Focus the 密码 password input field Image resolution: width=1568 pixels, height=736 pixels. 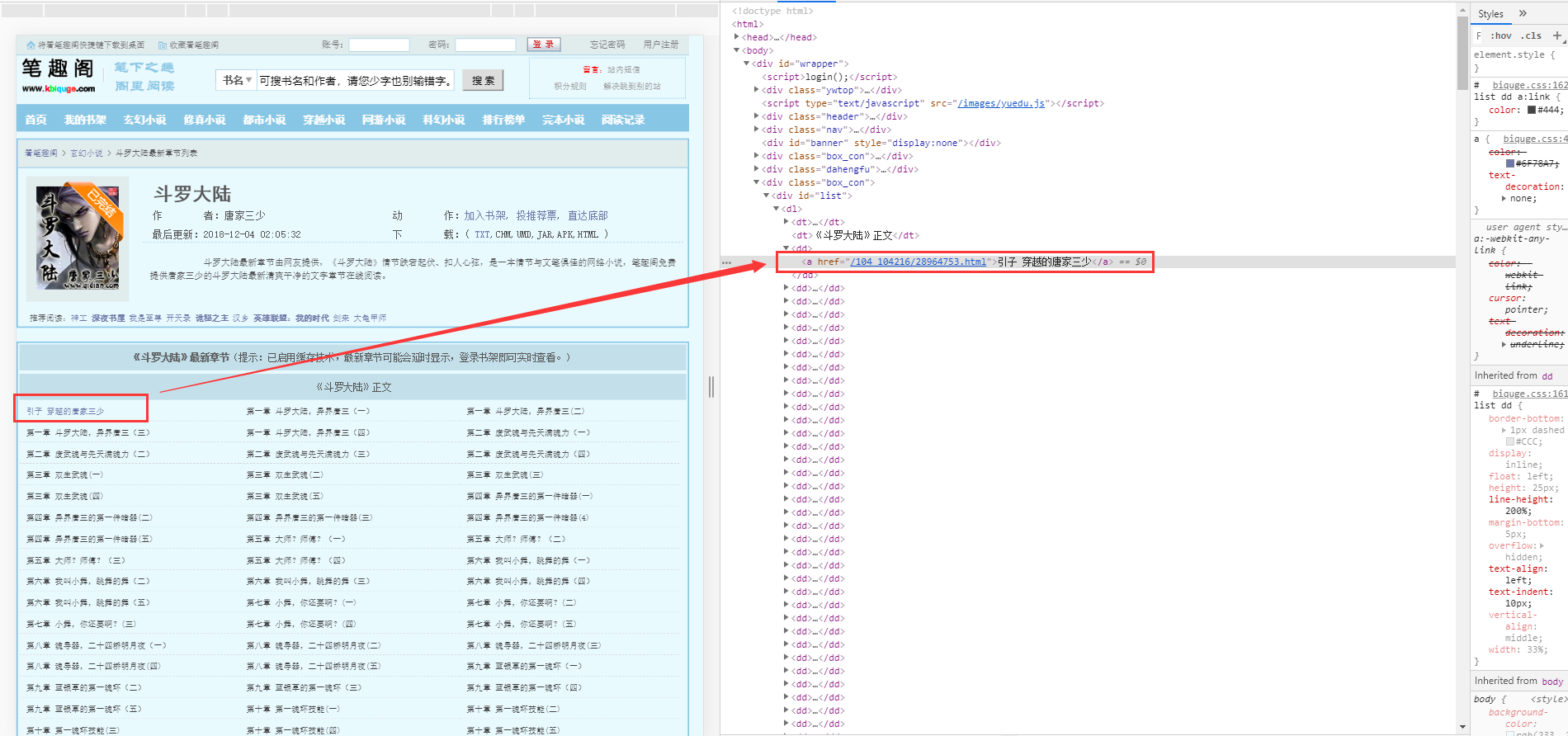coord(485,45)
